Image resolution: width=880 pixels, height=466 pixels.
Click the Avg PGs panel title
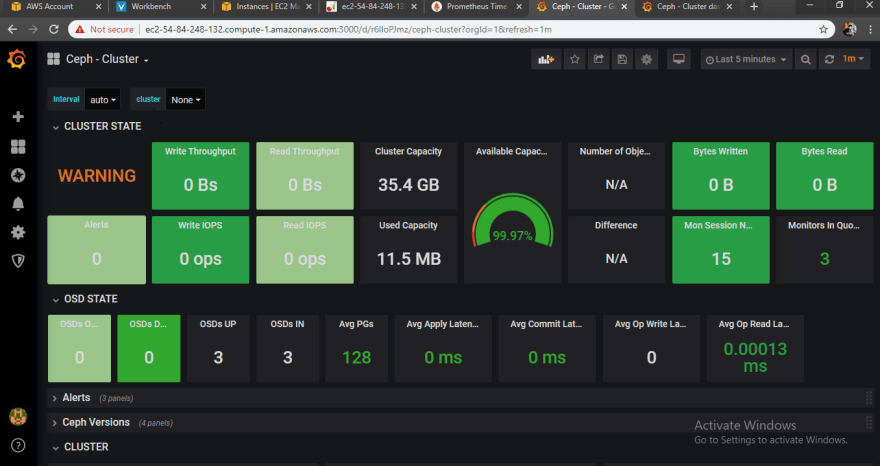coord(356,324)
